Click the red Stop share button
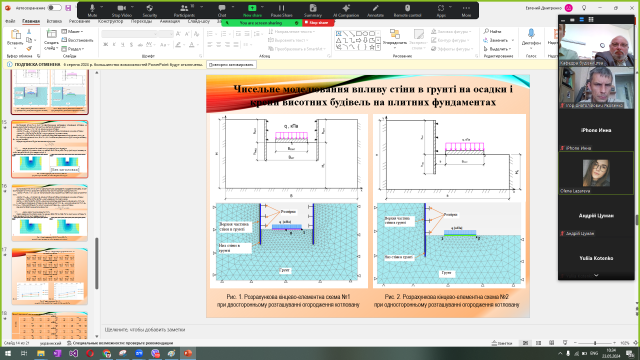This screenshot has width=640, height=360. 318,23
